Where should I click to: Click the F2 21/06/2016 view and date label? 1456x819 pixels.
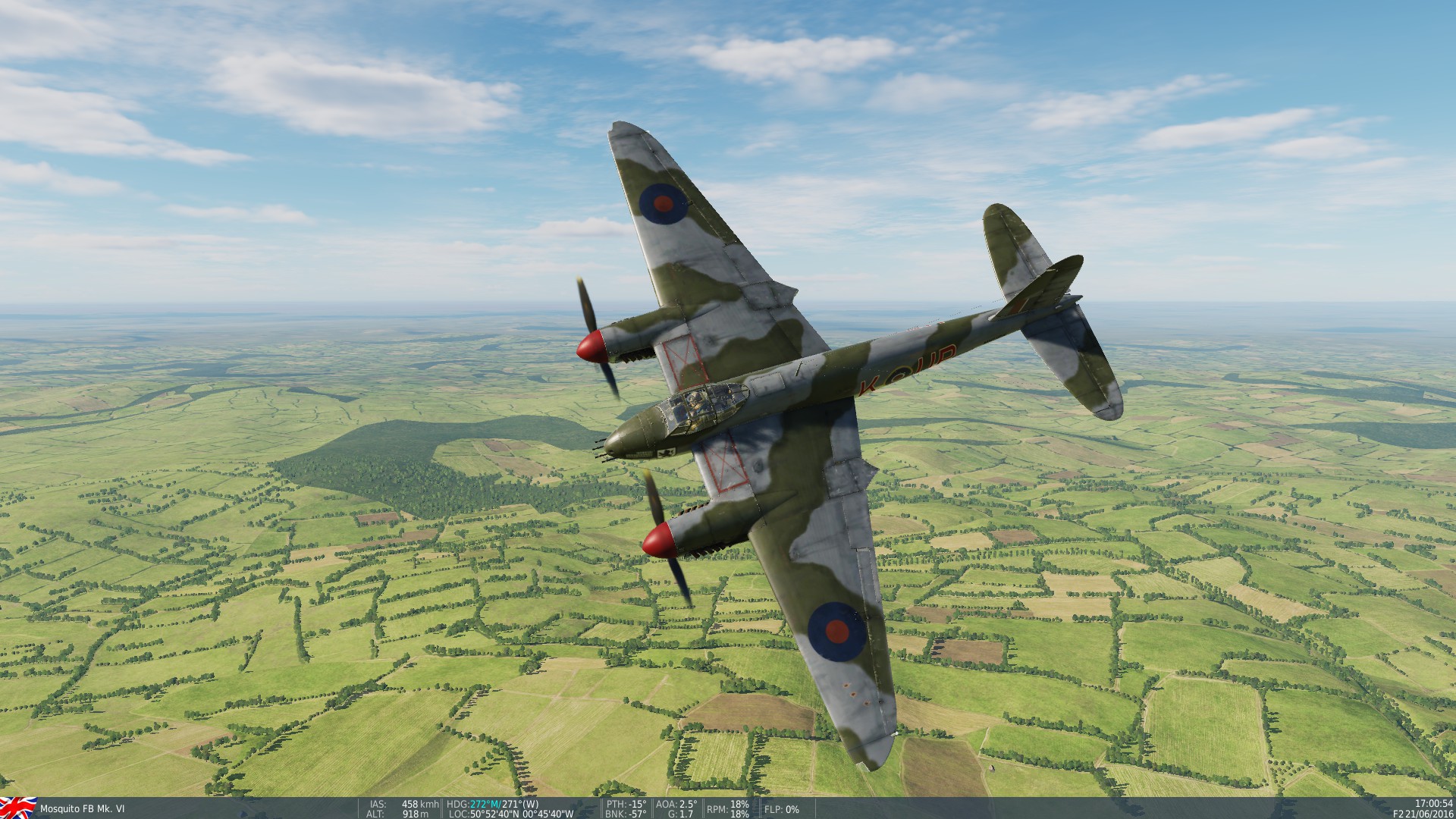[x=1423, y=814]
